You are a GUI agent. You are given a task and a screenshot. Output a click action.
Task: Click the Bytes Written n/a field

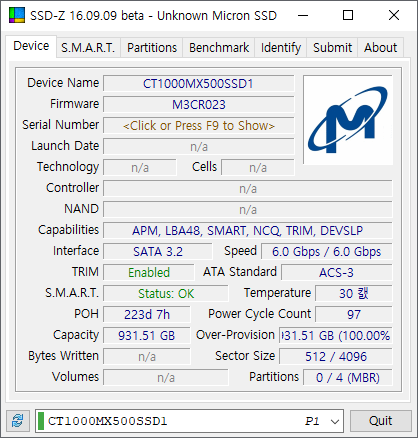(147, 357)
